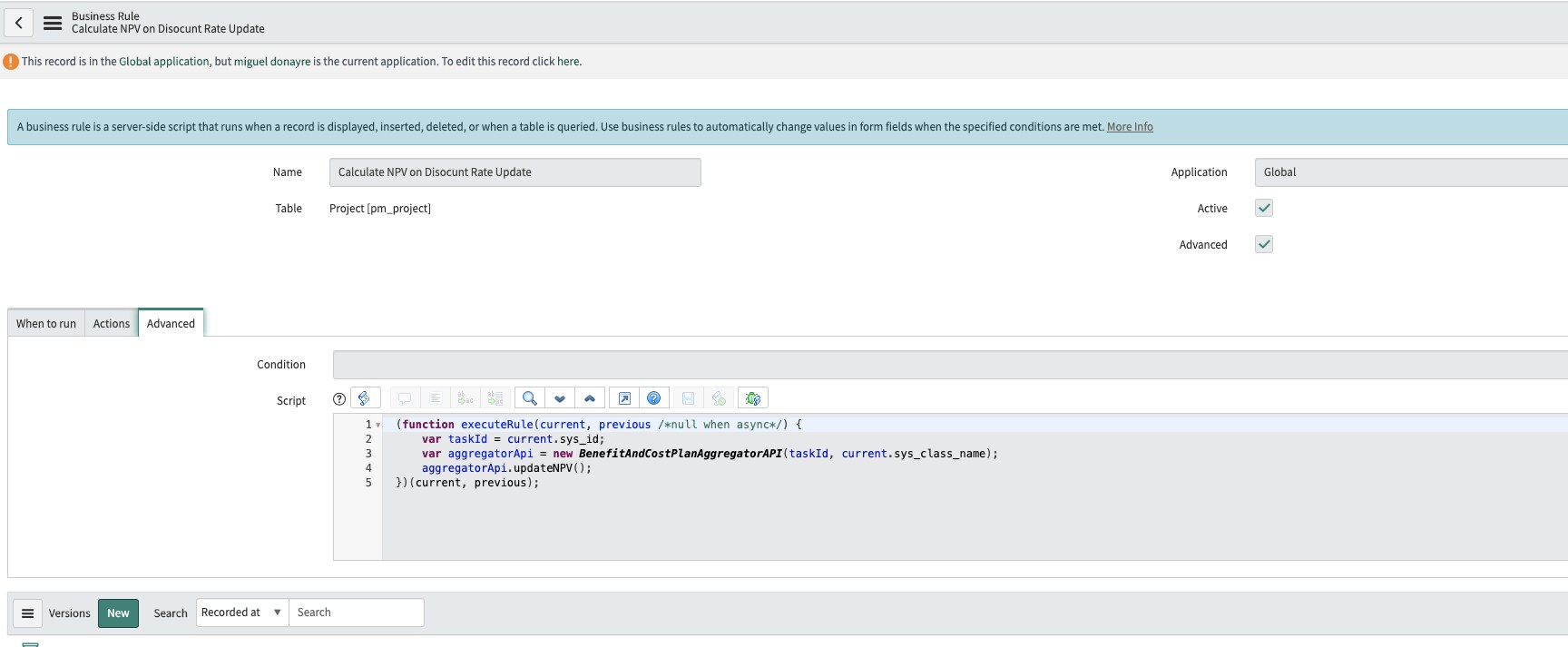Click the Replace ab-to-ac icon
Image resolution: width=1568 pixels, height=647 pixels.
[x=465, y=398]
